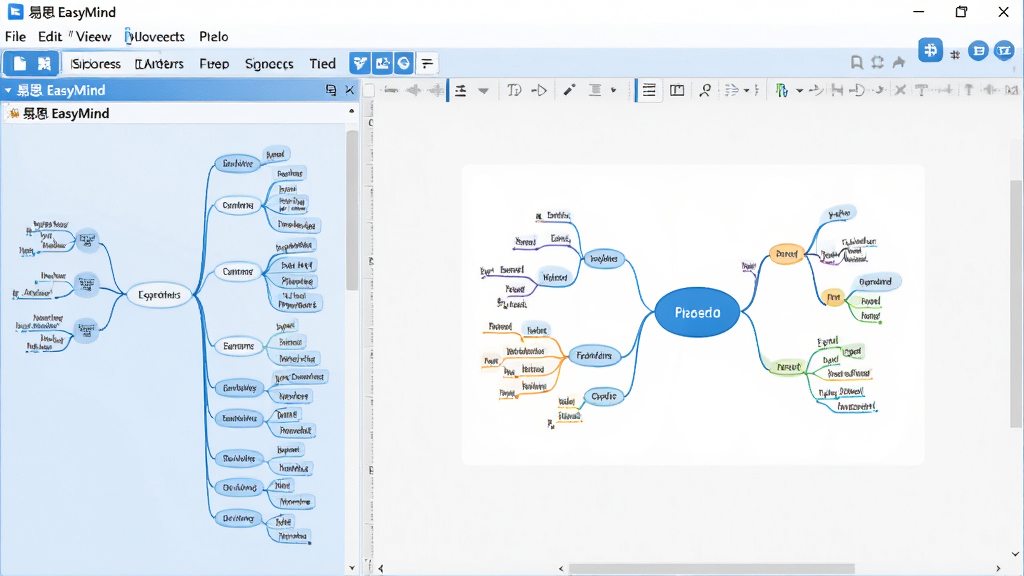Click the bookmark icon
This screenshot has width=1024, height=576.
(x=857, y=62)
